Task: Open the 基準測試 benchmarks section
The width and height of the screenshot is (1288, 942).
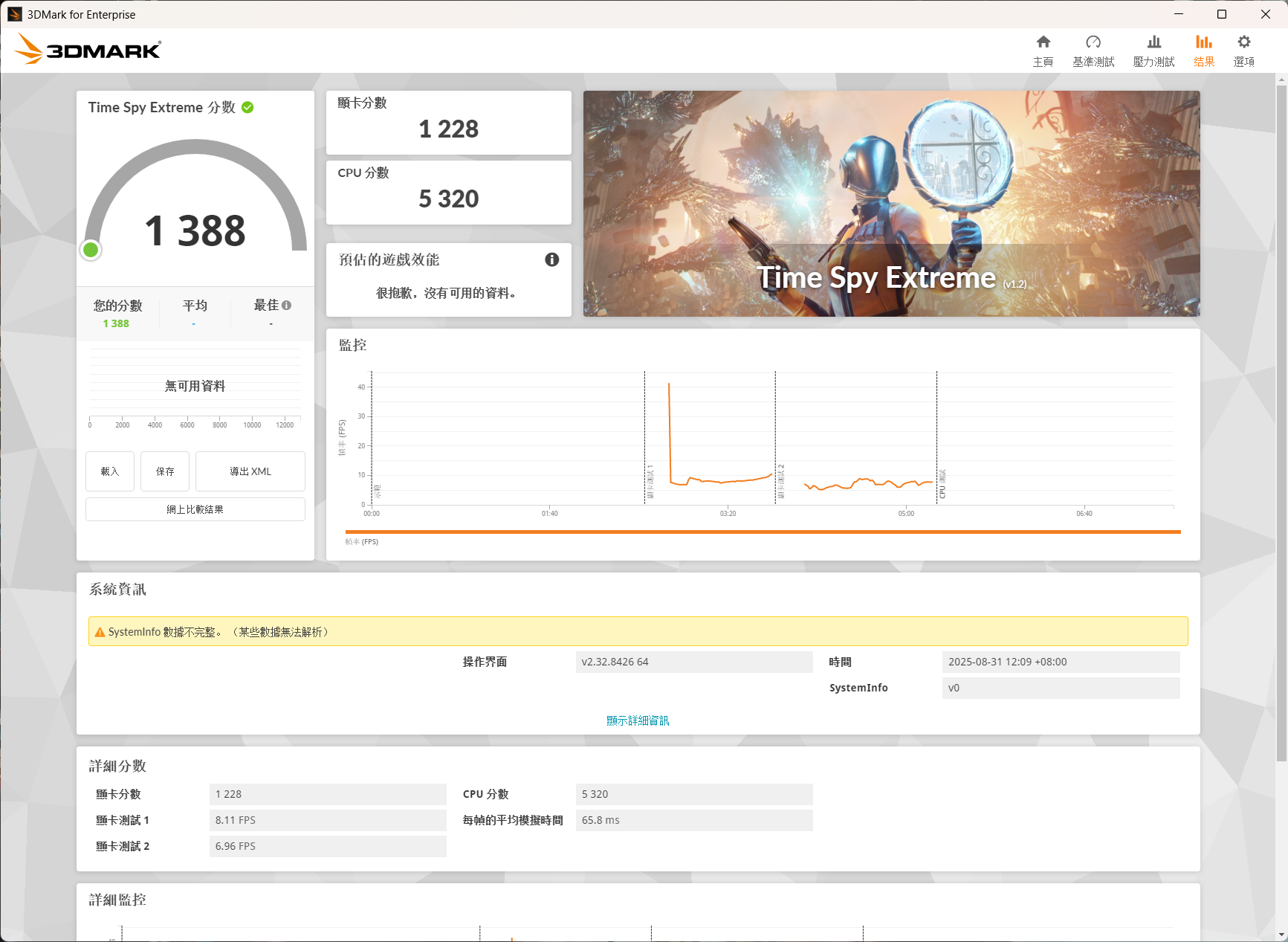Action: [1093, 51]
